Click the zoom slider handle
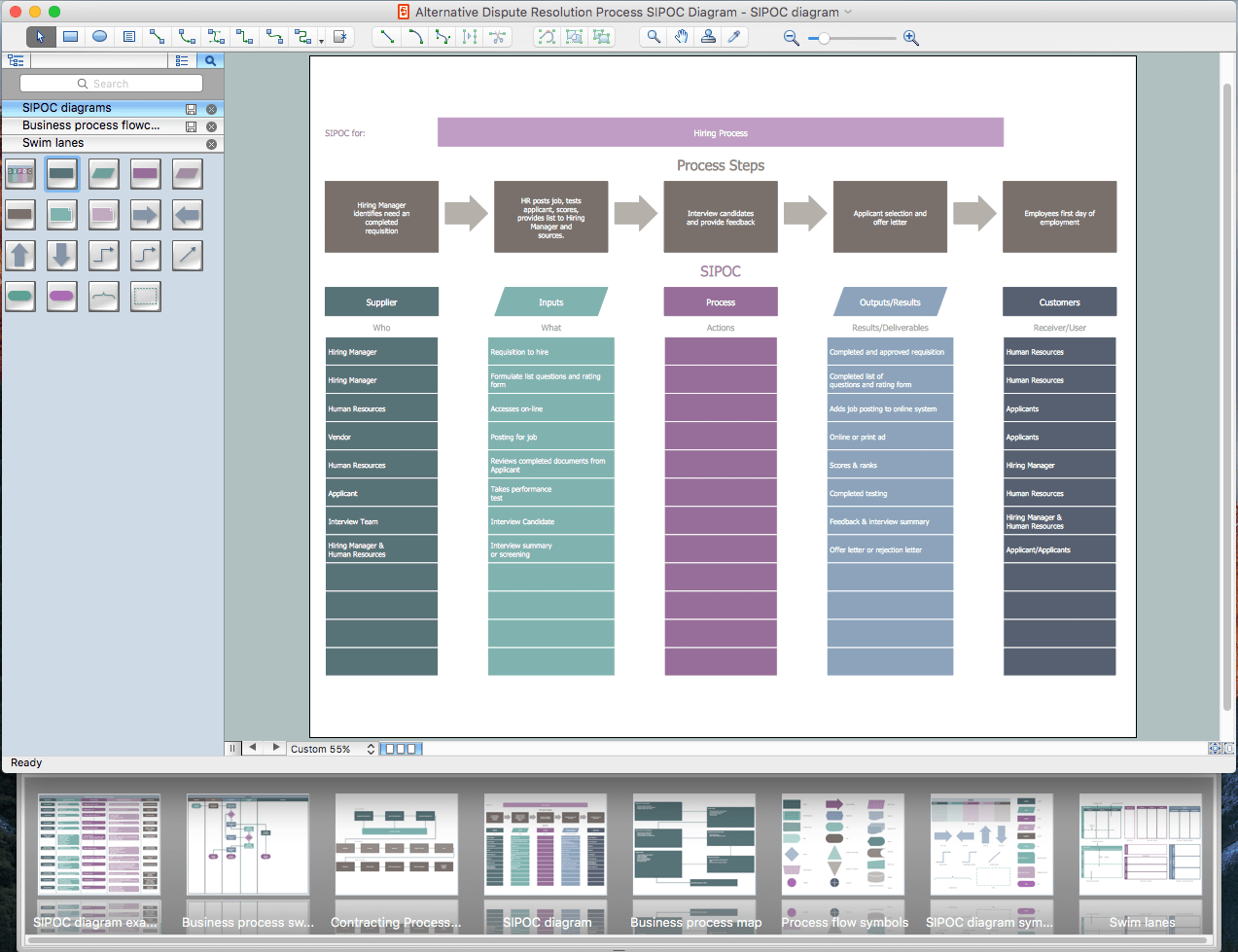1238x952 pixels. (824, 38)
